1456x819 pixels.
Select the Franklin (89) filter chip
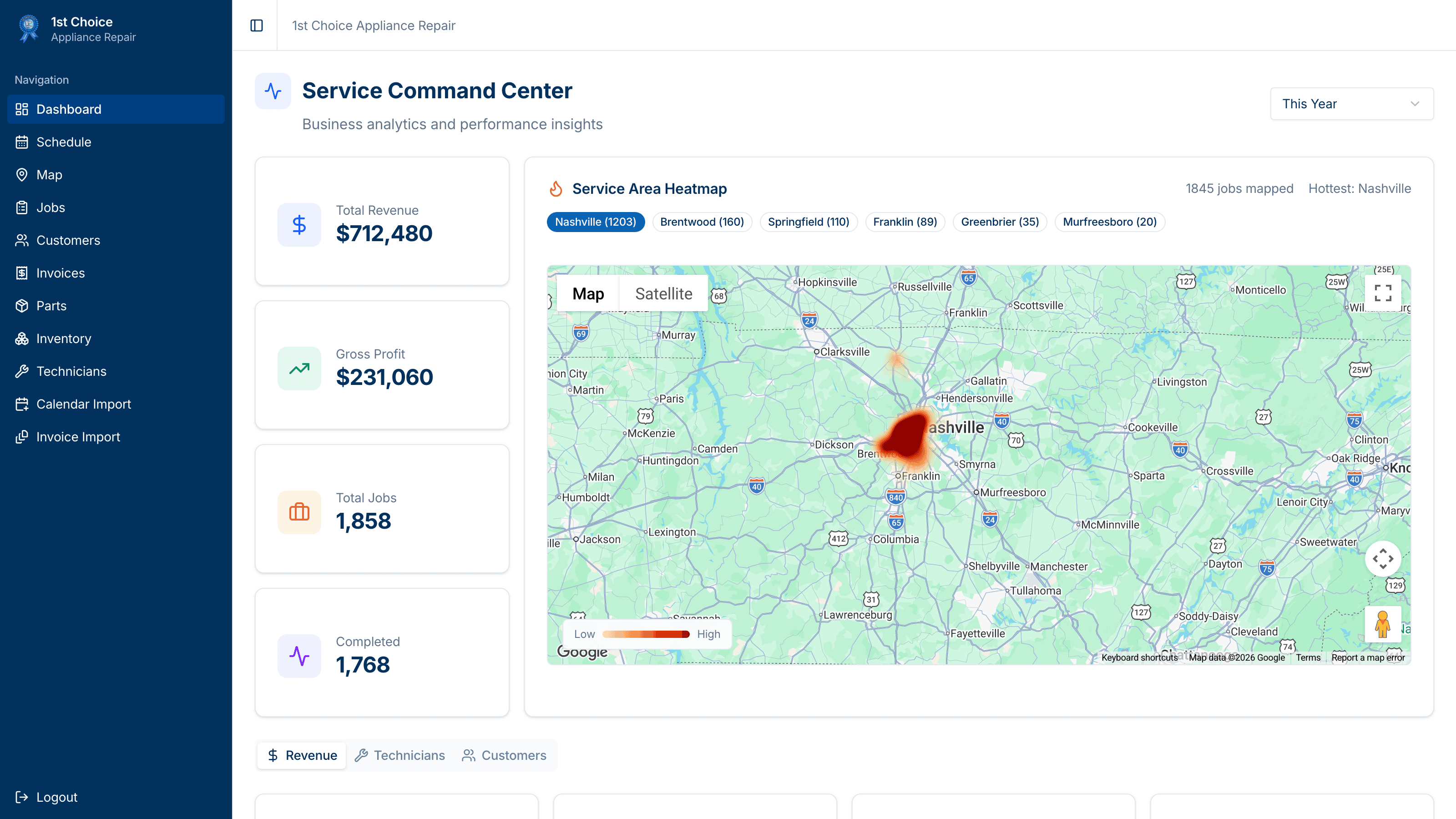905,222
